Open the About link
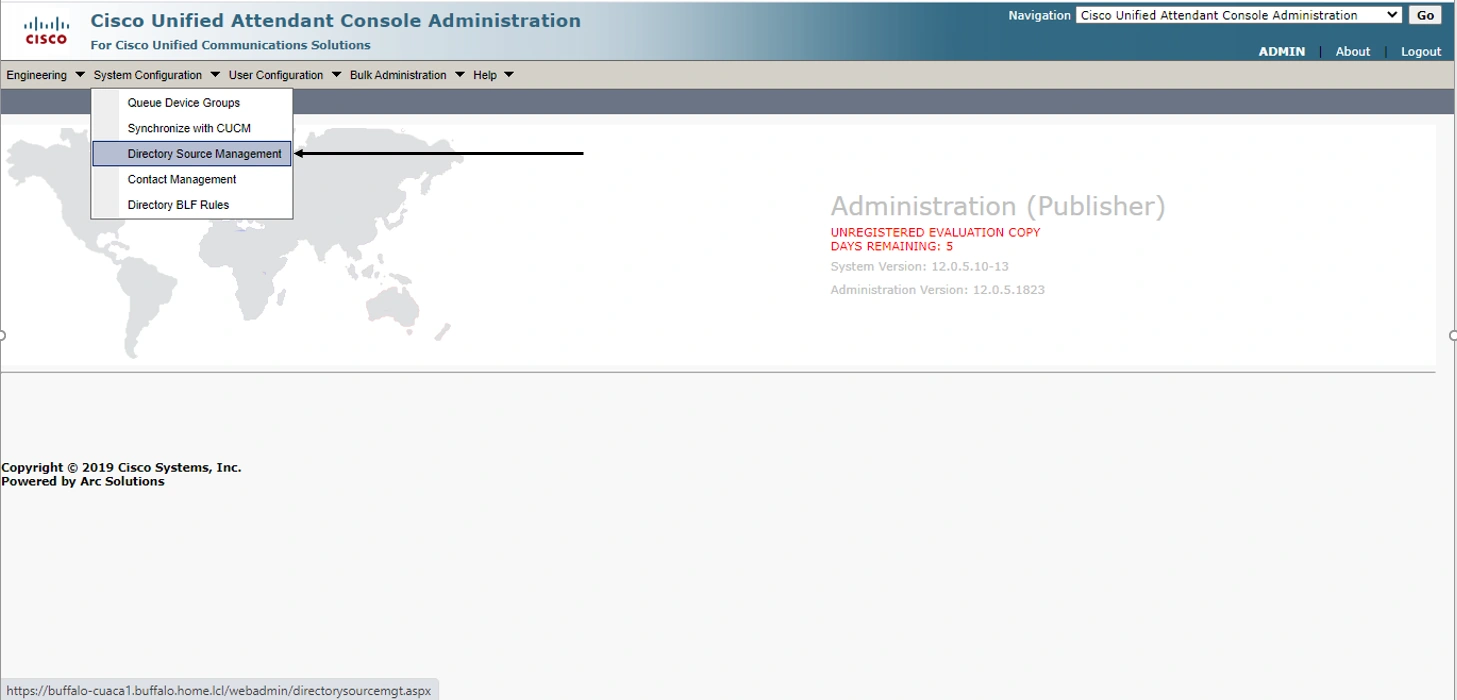 click(1353, 51)
